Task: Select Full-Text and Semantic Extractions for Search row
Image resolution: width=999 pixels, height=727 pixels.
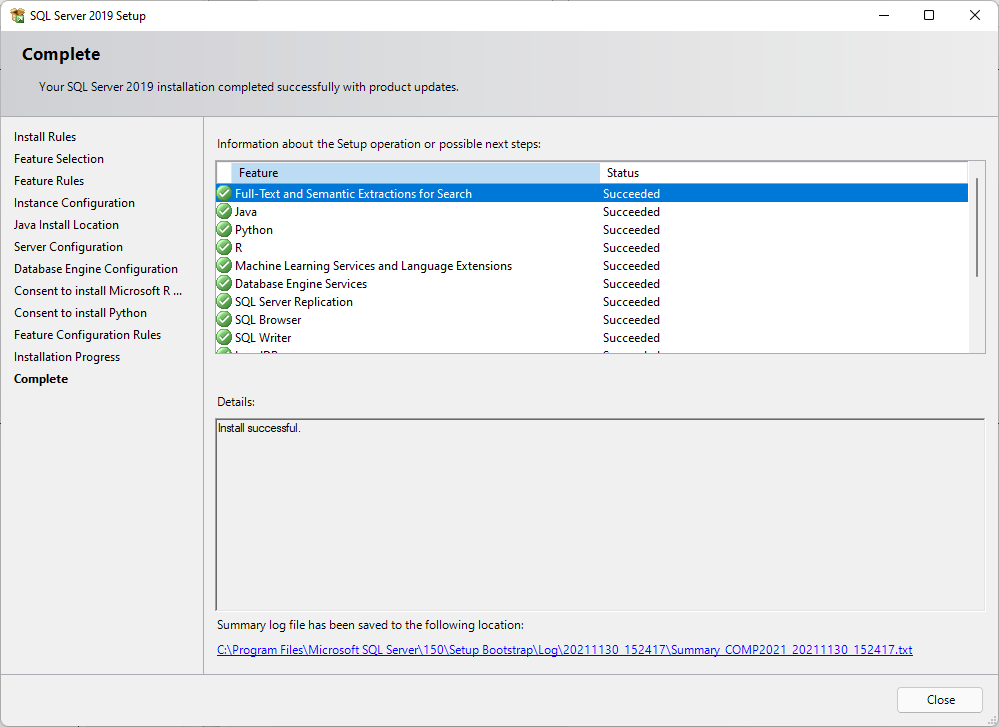Action: pos(592,193)
